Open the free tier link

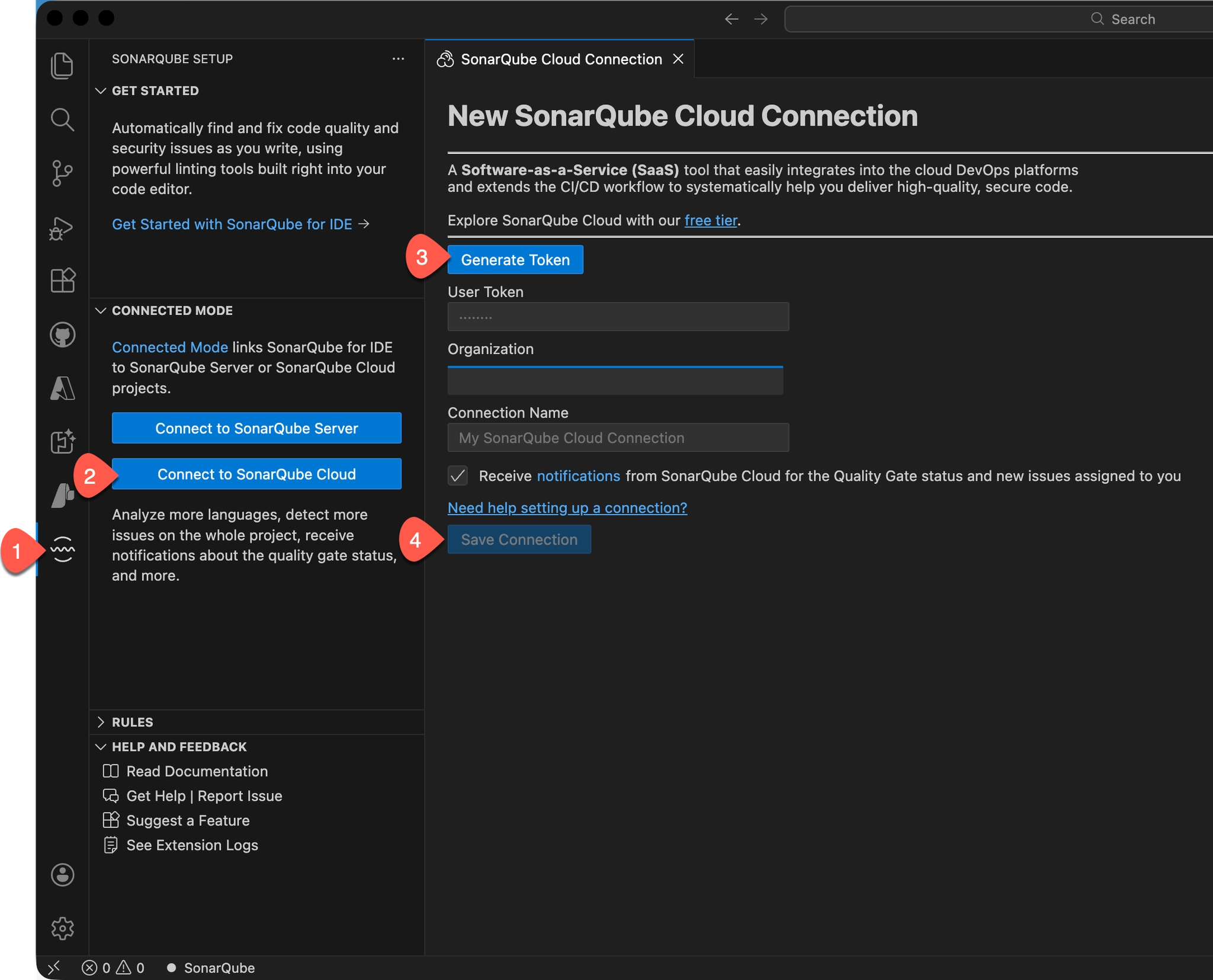(x=711, y=220)
